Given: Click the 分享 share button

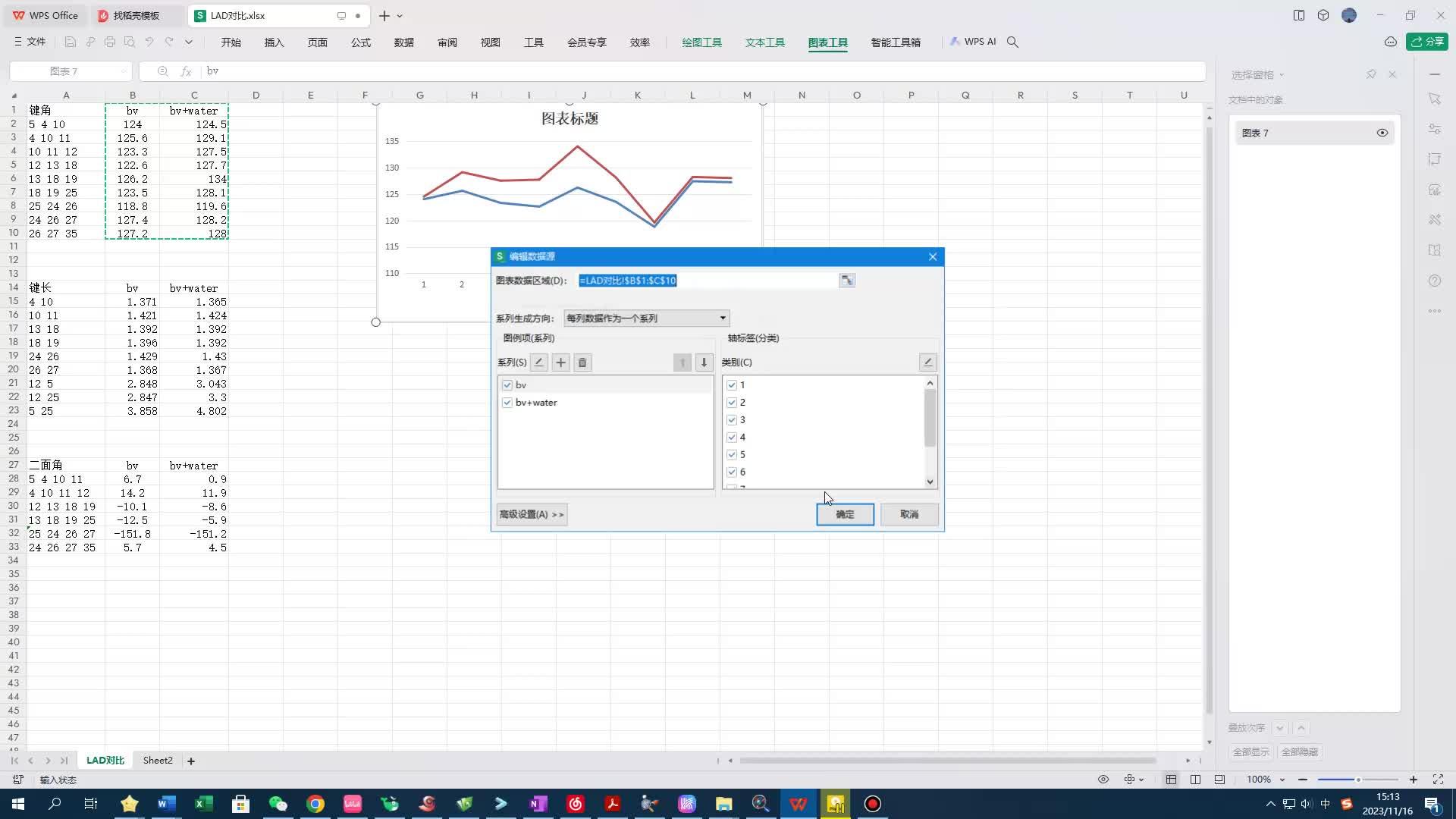Looking at the screenshot, I should click(x=1427, y=42).
